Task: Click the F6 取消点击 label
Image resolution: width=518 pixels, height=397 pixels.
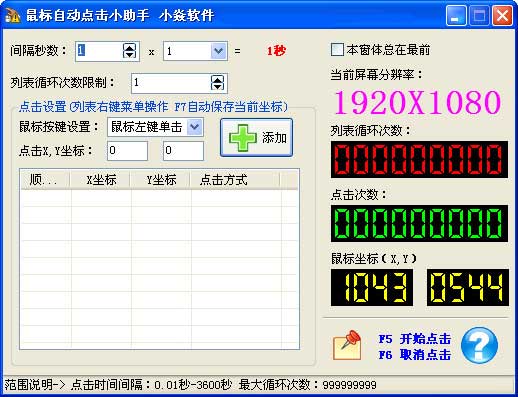Action: coord(415,355)
